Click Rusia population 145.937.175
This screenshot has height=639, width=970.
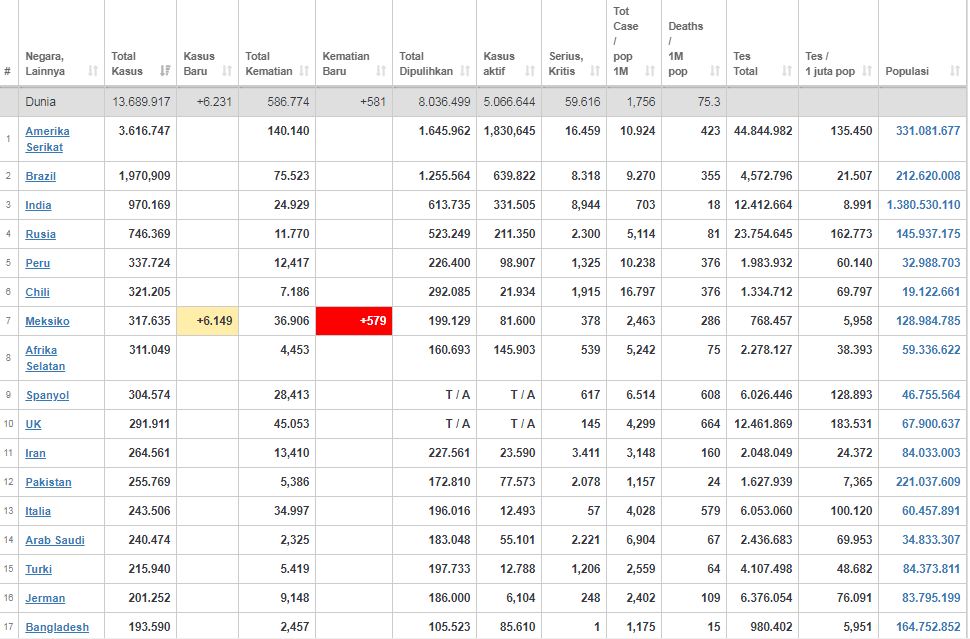pos(928,234)
